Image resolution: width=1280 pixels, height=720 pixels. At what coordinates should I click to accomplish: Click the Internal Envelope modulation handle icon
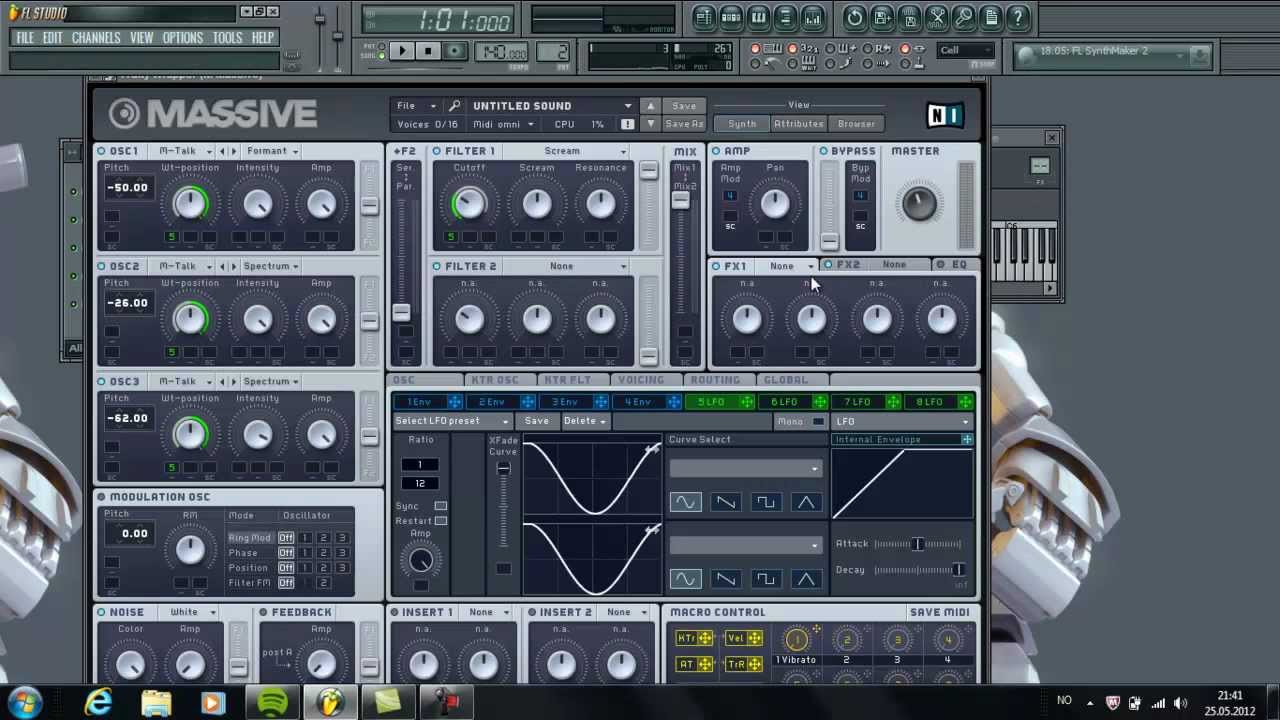(x=967, y=440)
